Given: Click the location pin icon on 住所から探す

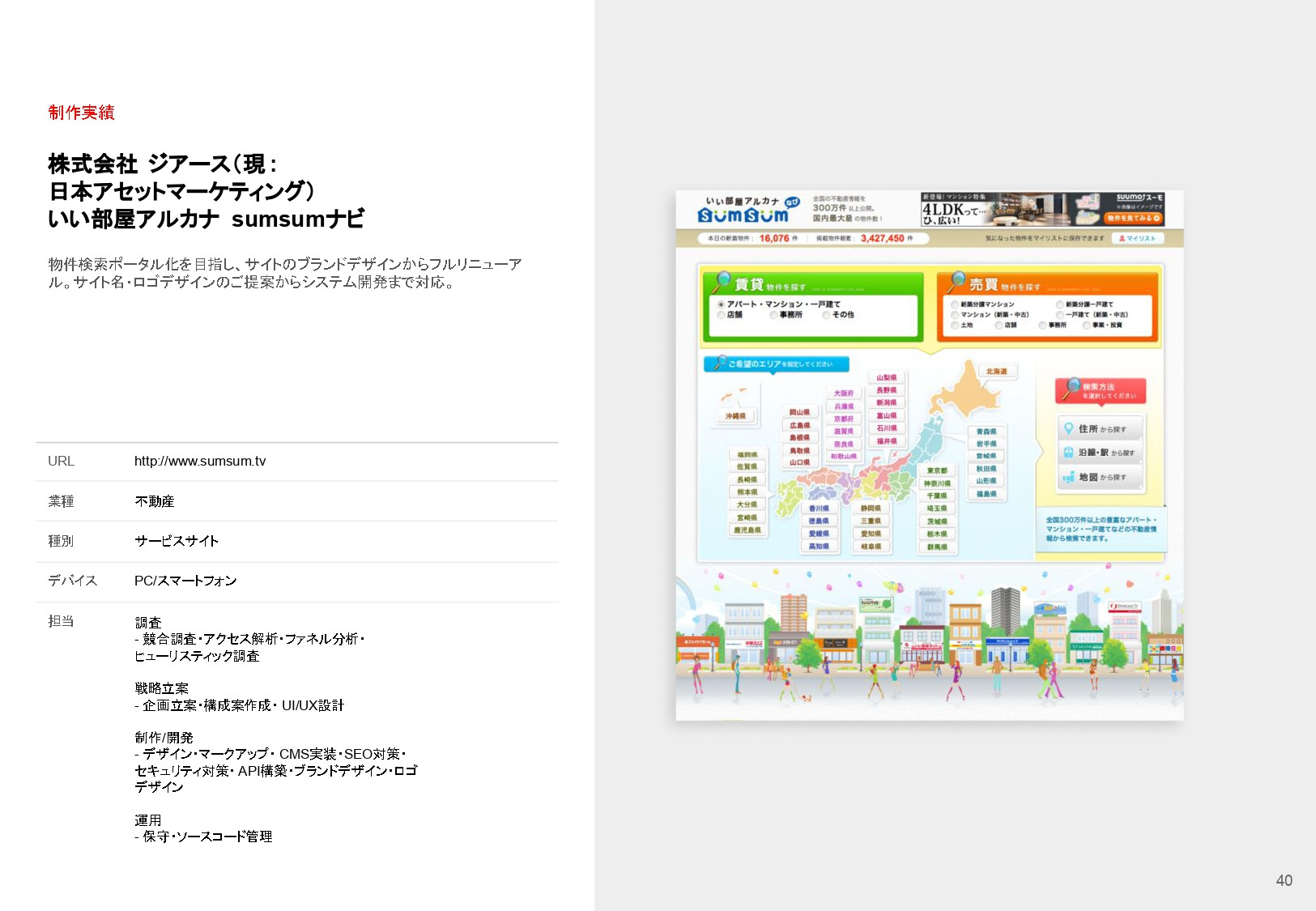Looking at the screenshot, I should point(1069,428).
